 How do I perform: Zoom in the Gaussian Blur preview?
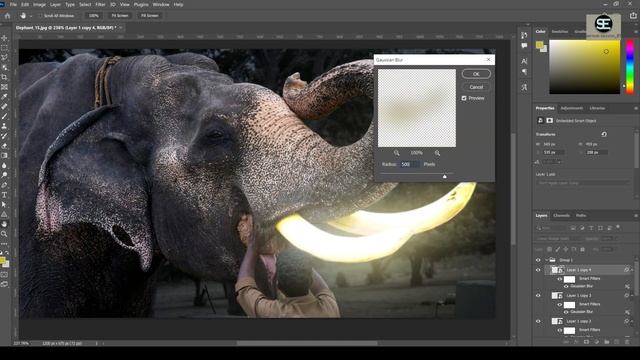click(x=437, y=153)
